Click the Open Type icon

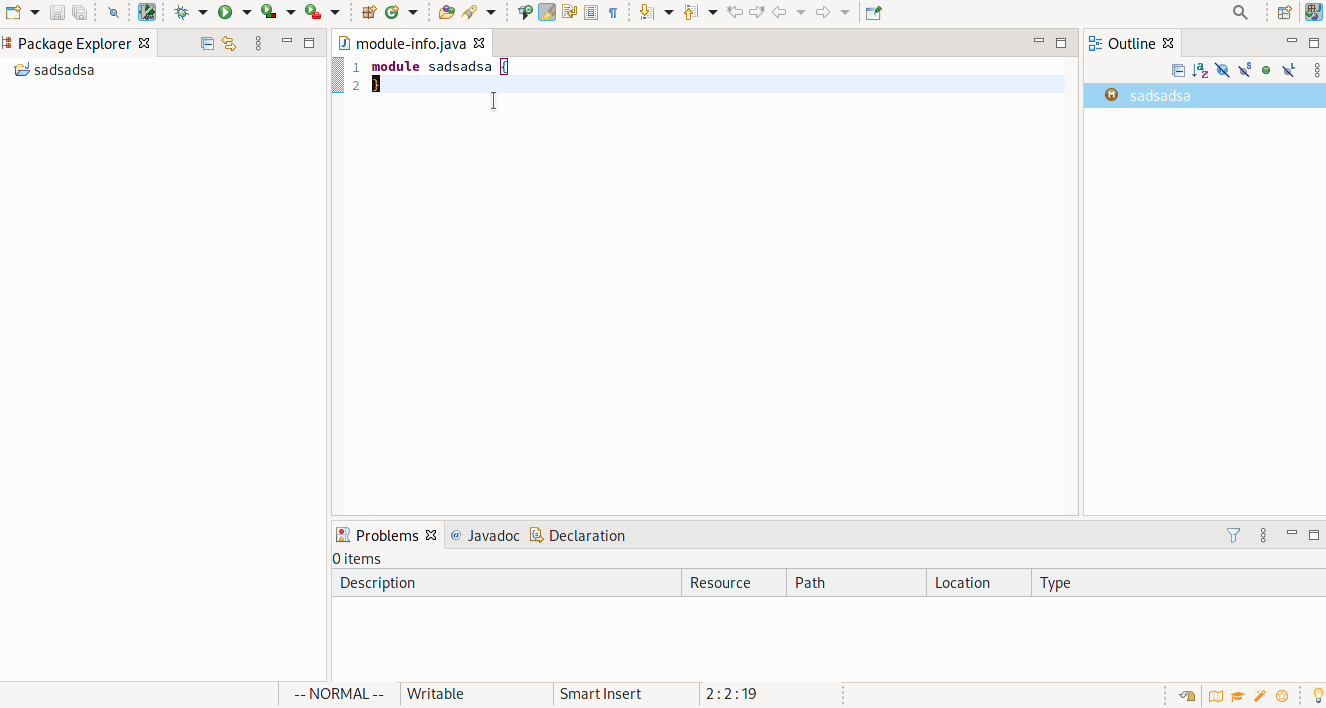click(447, 12)
